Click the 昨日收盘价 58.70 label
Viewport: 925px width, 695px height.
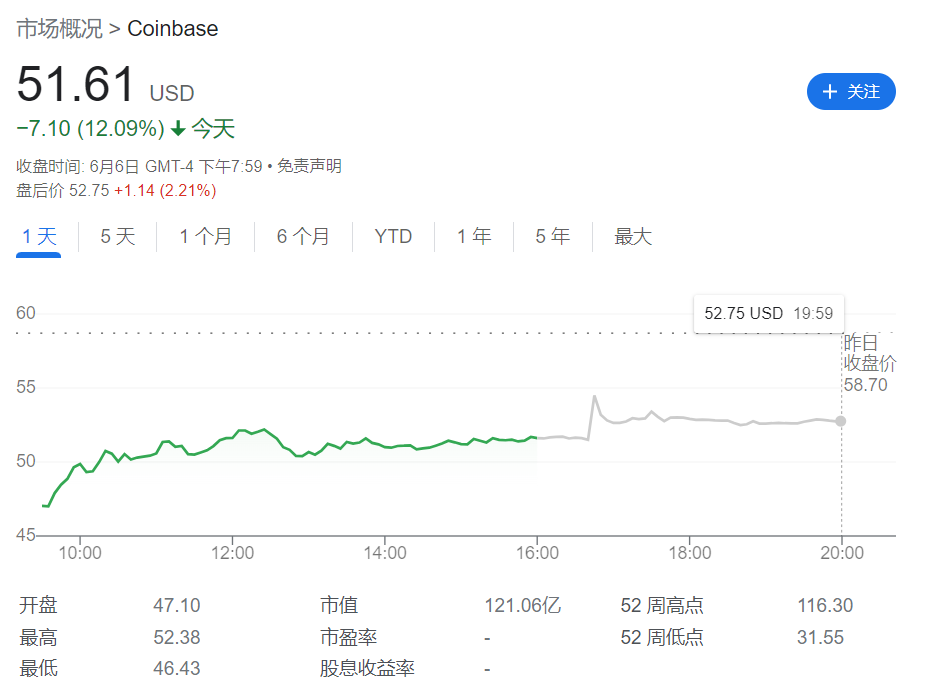pyautogui.click(x=864, y=363)
